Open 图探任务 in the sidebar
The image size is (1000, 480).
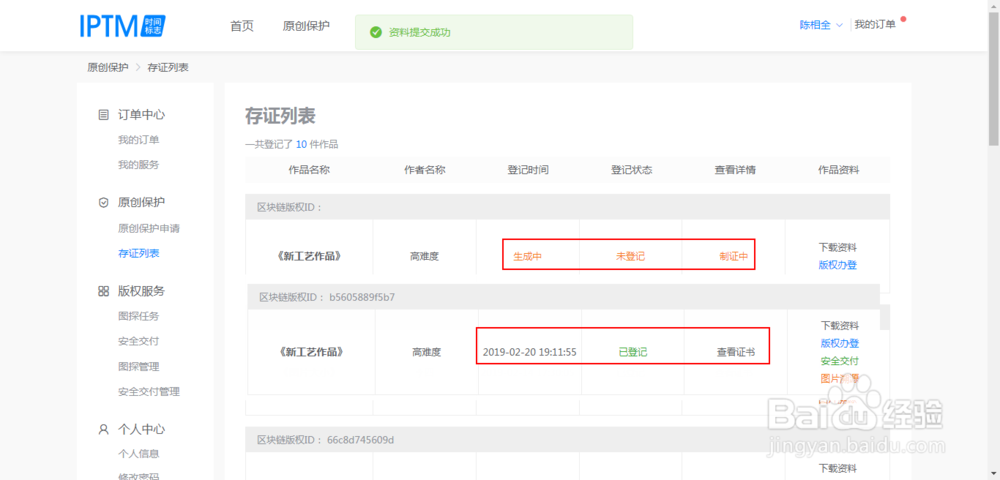(138, 316)
